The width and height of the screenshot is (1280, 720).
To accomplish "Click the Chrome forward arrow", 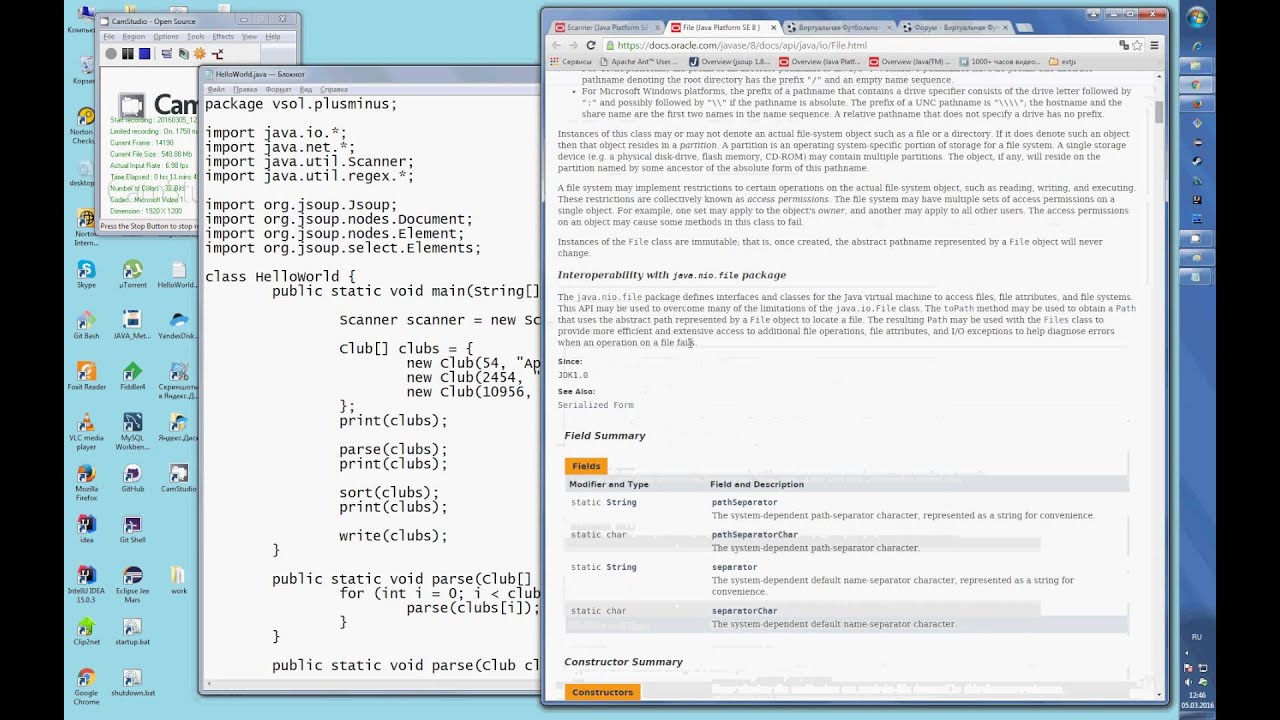I will point(574,45).
